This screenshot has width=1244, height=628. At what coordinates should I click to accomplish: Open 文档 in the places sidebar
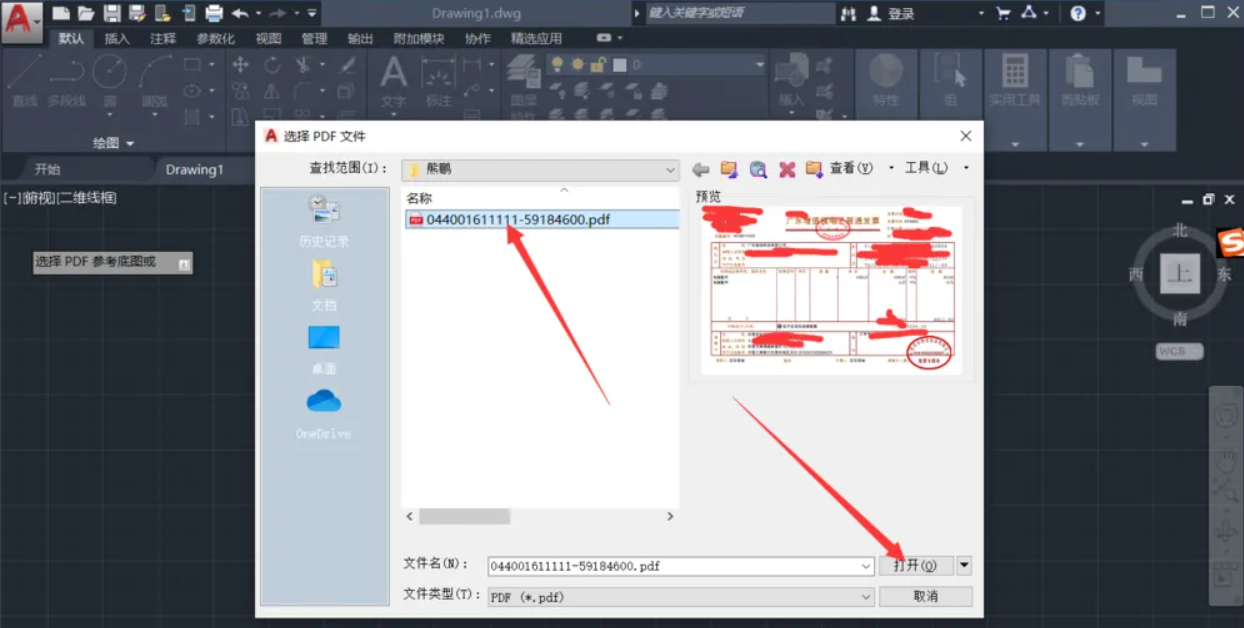324,284
